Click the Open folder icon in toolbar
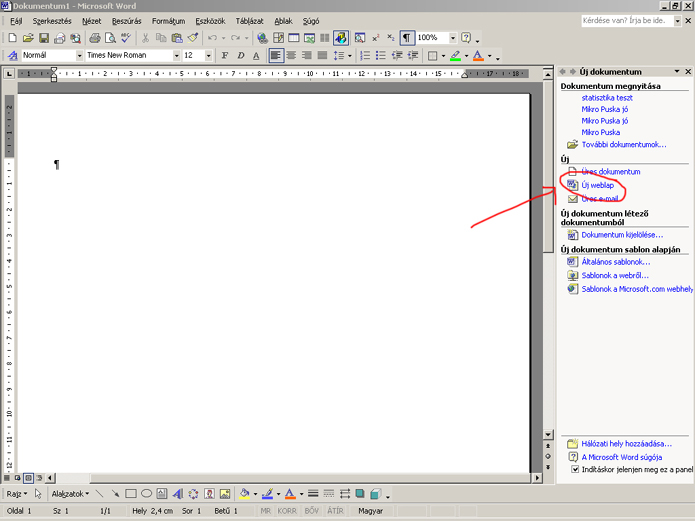Viewport: 695px width, 521px height. 28,38
